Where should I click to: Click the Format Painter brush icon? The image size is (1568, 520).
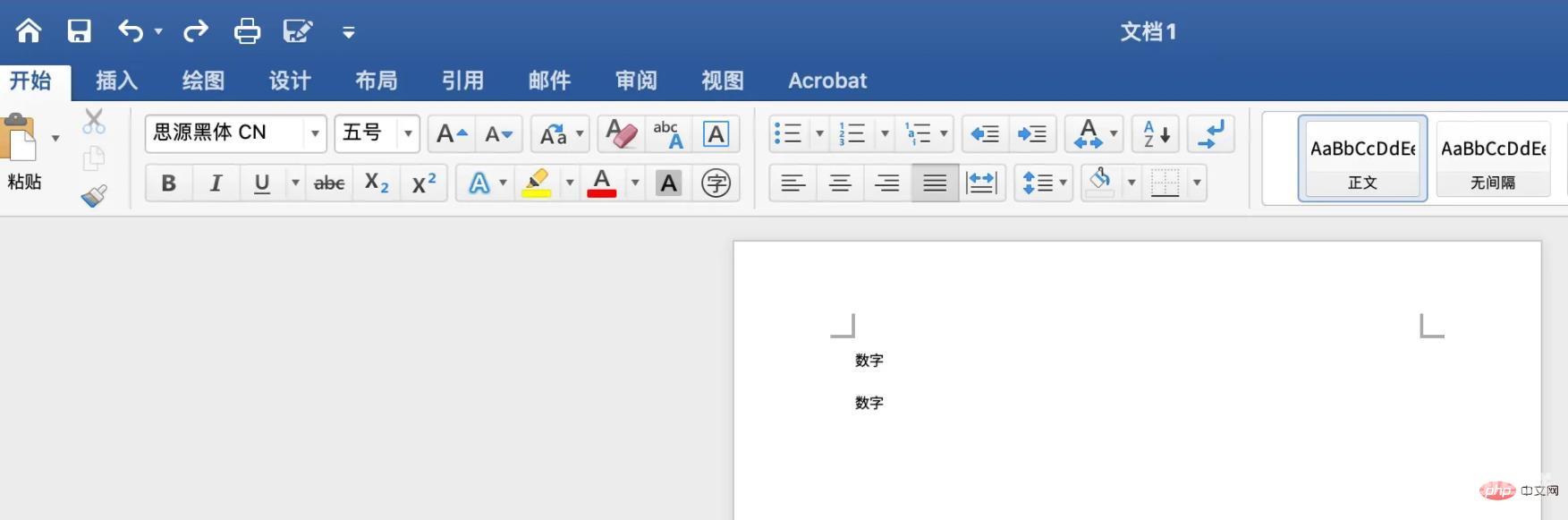[x=94, y=196]
